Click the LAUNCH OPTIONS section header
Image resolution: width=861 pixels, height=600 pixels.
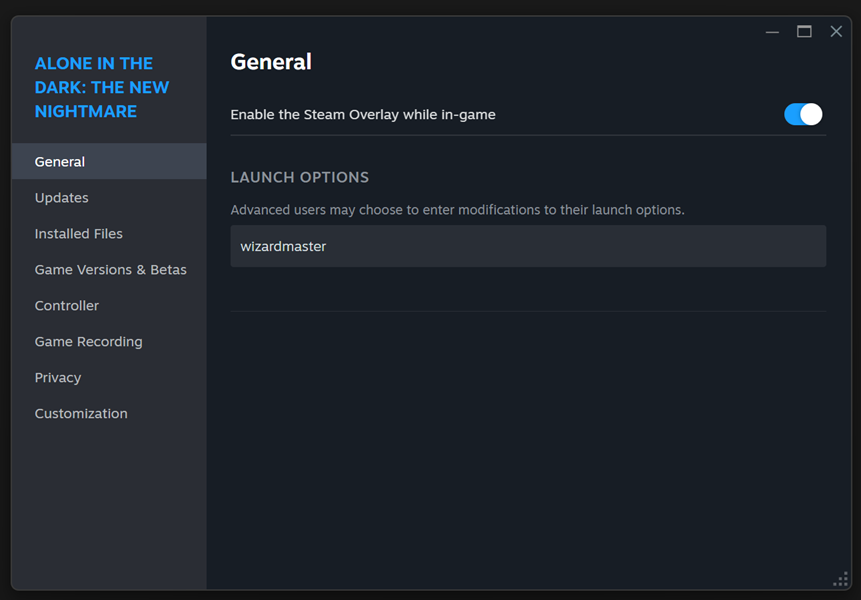click(x=300, y=177)
